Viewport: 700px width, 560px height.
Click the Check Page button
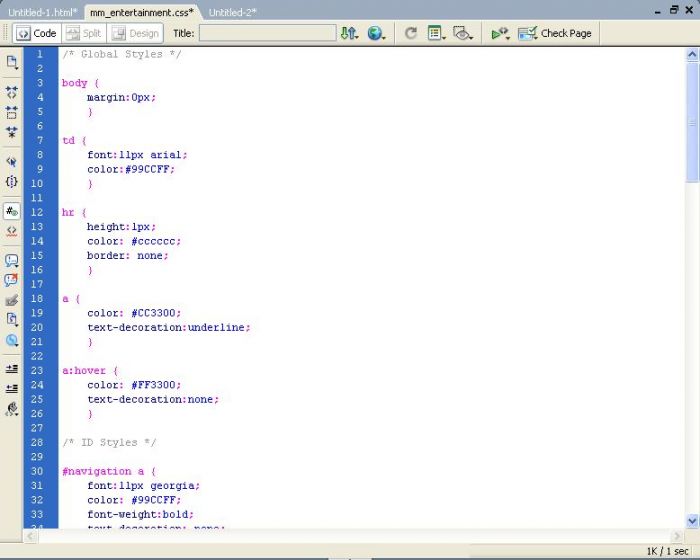point(555,33)
